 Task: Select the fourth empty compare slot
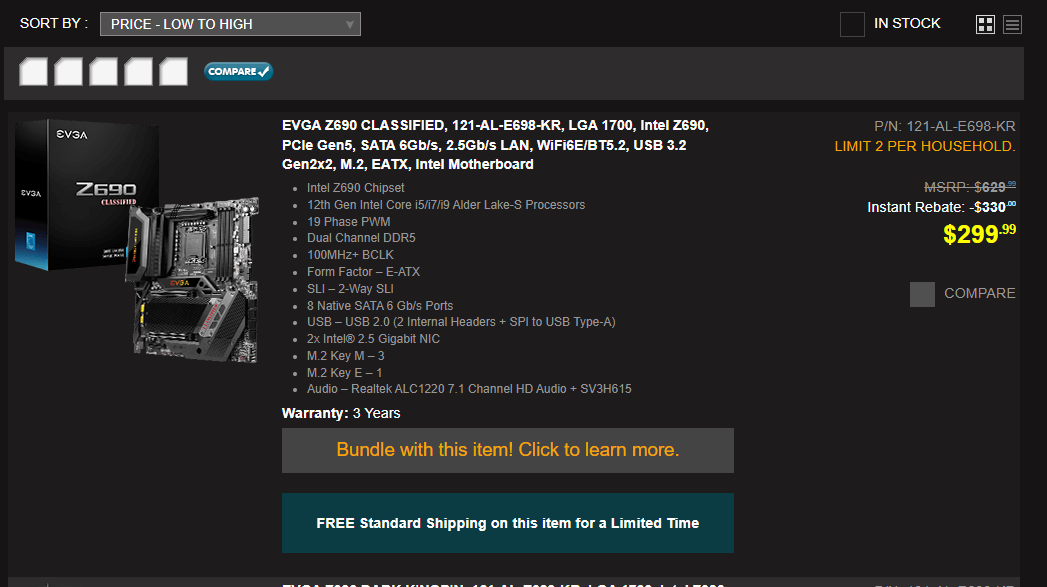point(138,71)
